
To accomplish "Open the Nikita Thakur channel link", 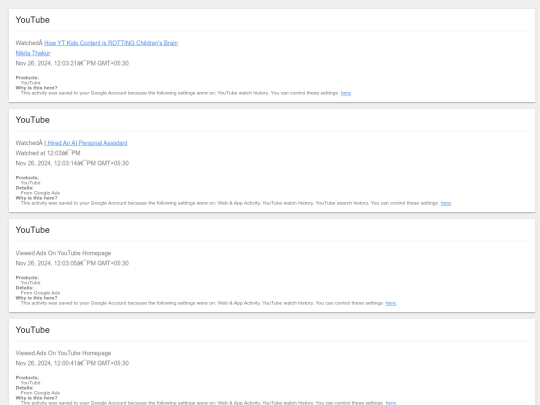I will (x=33, y=53).
